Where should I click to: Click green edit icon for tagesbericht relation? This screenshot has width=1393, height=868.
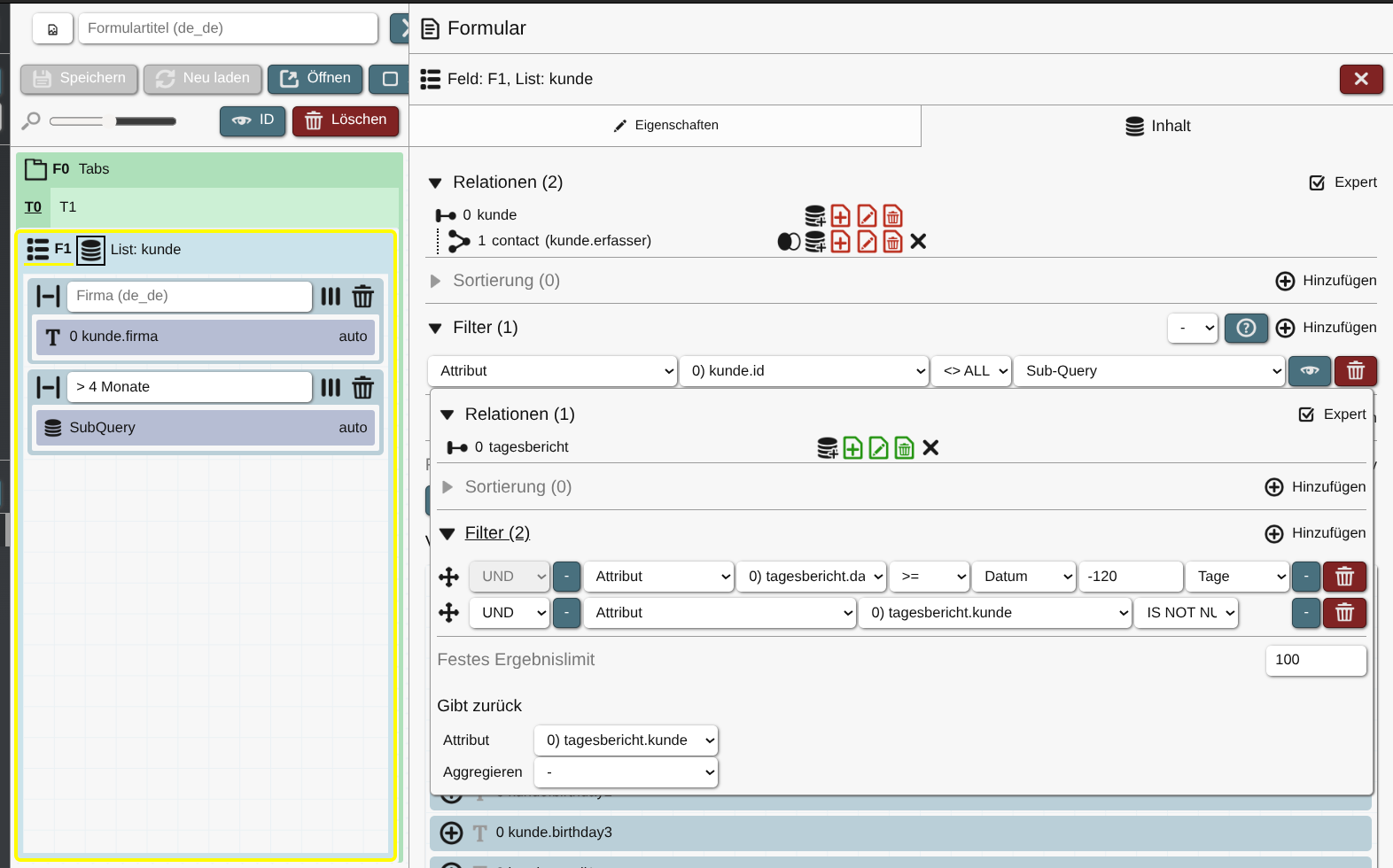pyautogui.click(x=878, y=448)
